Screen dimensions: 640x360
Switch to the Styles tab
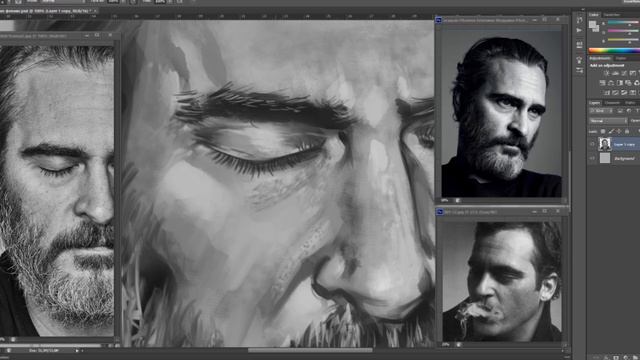pyautogui.click(x=621, y=58)
